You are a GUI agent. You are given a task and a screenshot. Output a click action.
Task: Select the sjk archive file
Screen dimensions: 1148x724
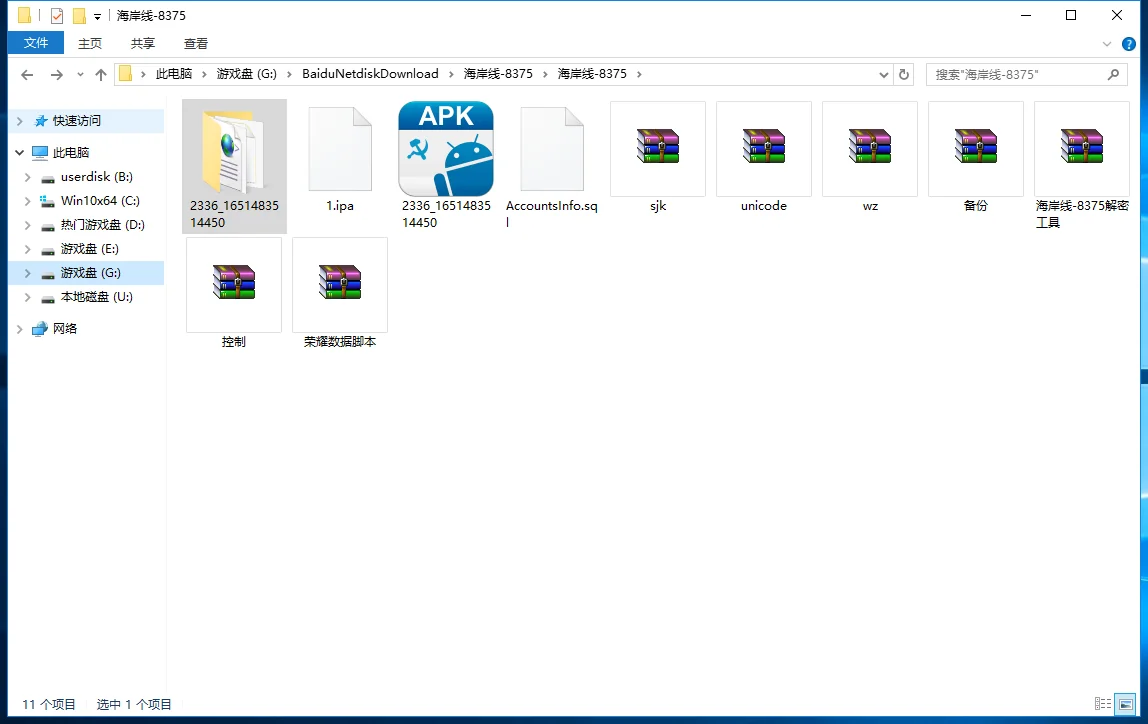point(658,148)
